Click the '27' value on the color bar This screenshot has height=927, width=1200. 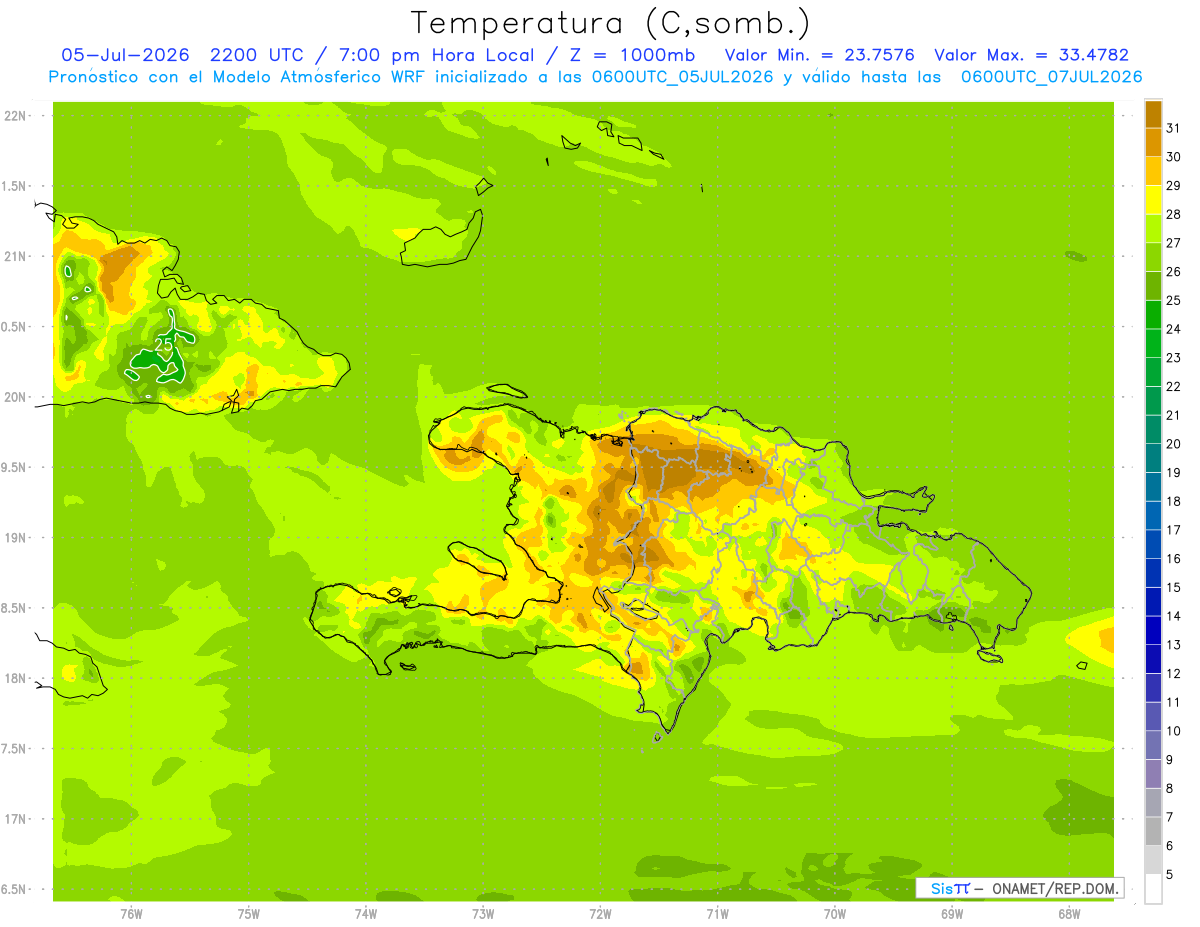(x=1173, y=243)
